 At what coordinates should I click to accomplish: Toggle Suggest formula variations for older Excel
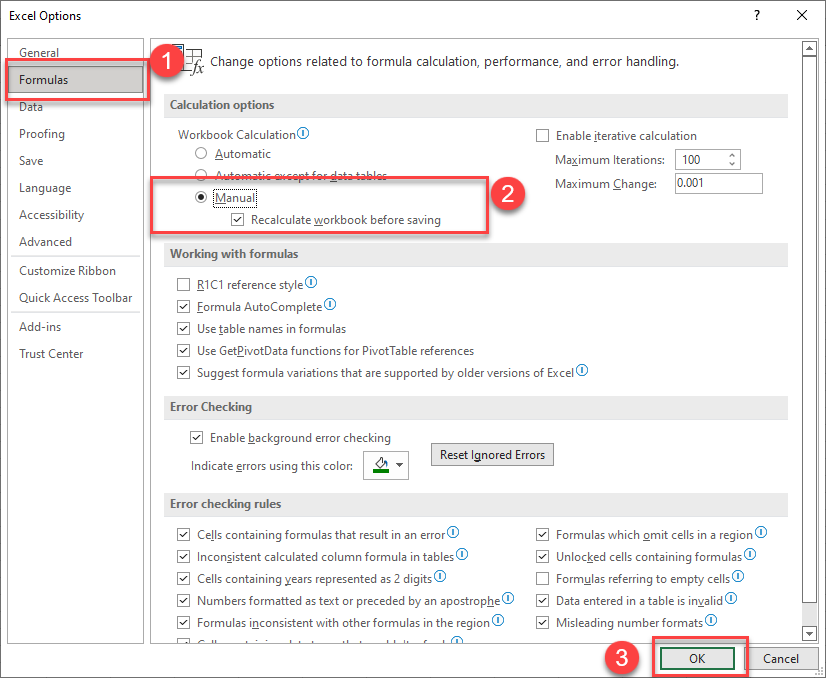point(183,373)
